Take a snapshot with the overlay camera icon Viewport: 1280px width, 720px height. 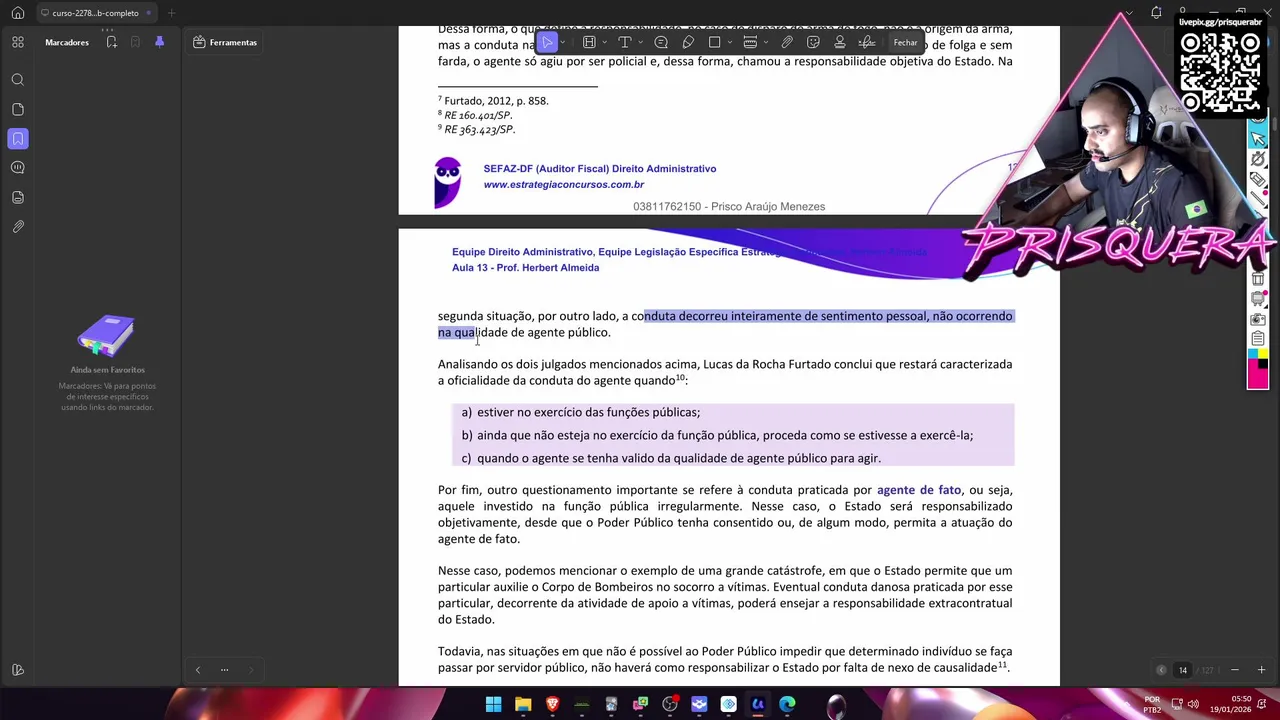pyautogui.click(x=1258, y=318)
